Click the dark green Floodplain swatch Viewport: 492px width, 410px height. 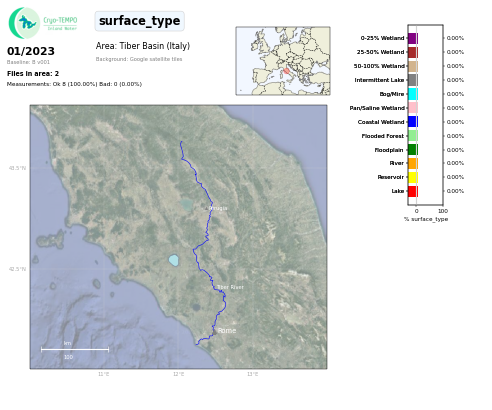413,150
